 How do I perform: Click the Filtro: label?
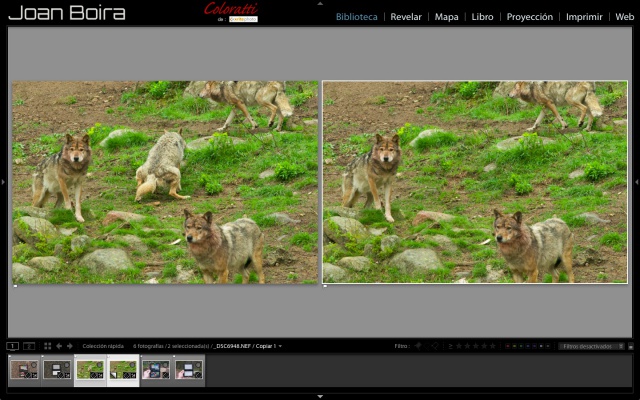(402, 346)
